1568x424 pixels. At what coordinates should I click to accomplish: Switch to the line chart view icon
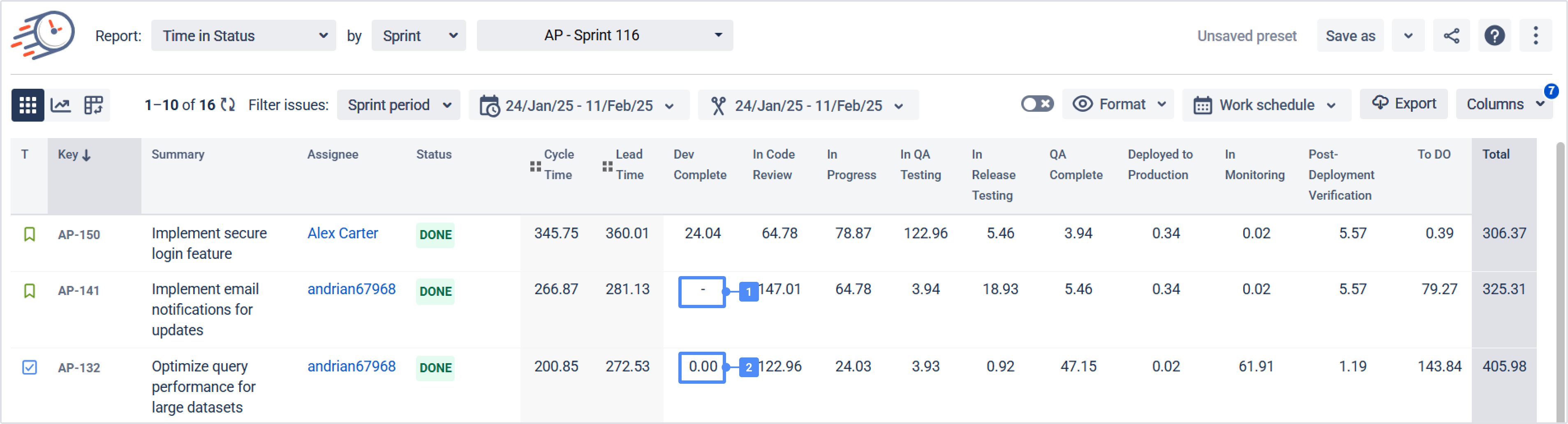(x=60, y=105)
